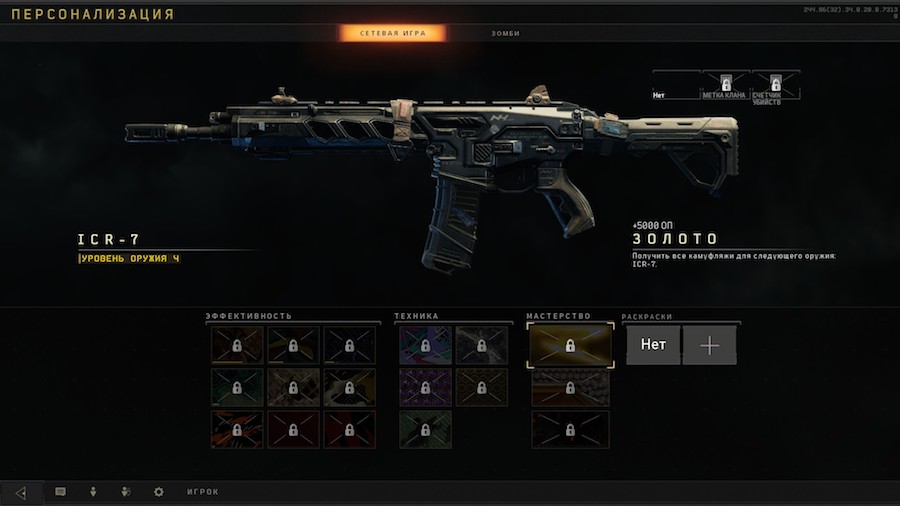
Task: Go back using the triangle arrow icon
Action: click(x=21, y=492)
